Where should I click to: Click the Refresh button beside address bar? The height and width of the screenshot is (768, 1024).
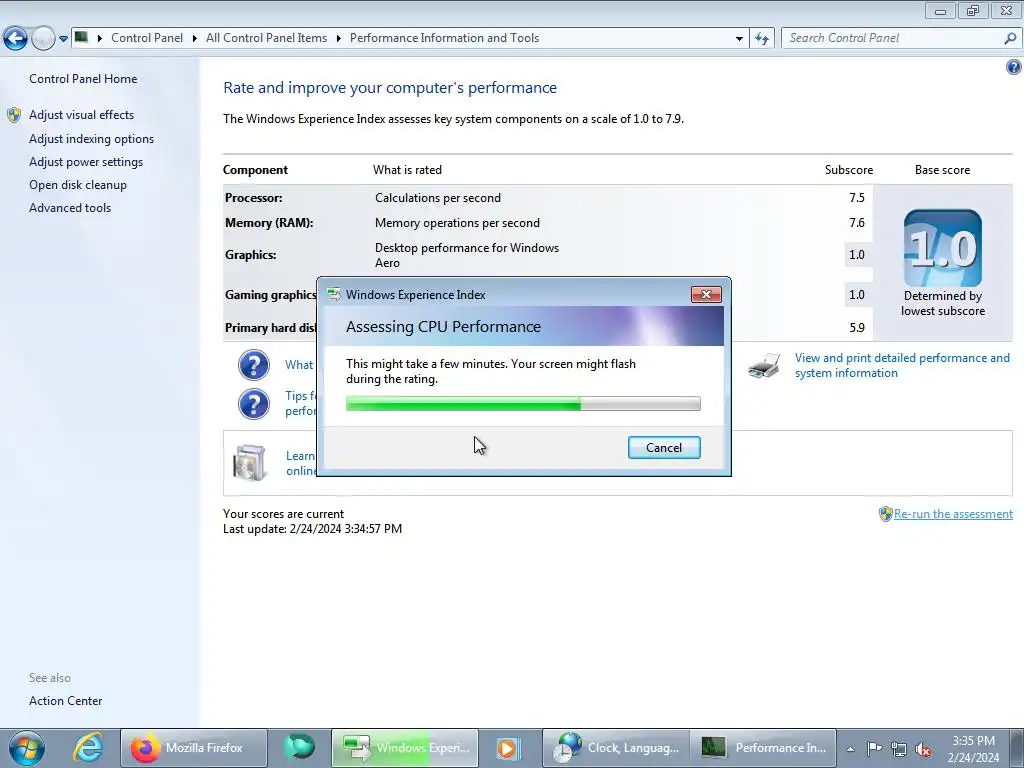point(761,39)
